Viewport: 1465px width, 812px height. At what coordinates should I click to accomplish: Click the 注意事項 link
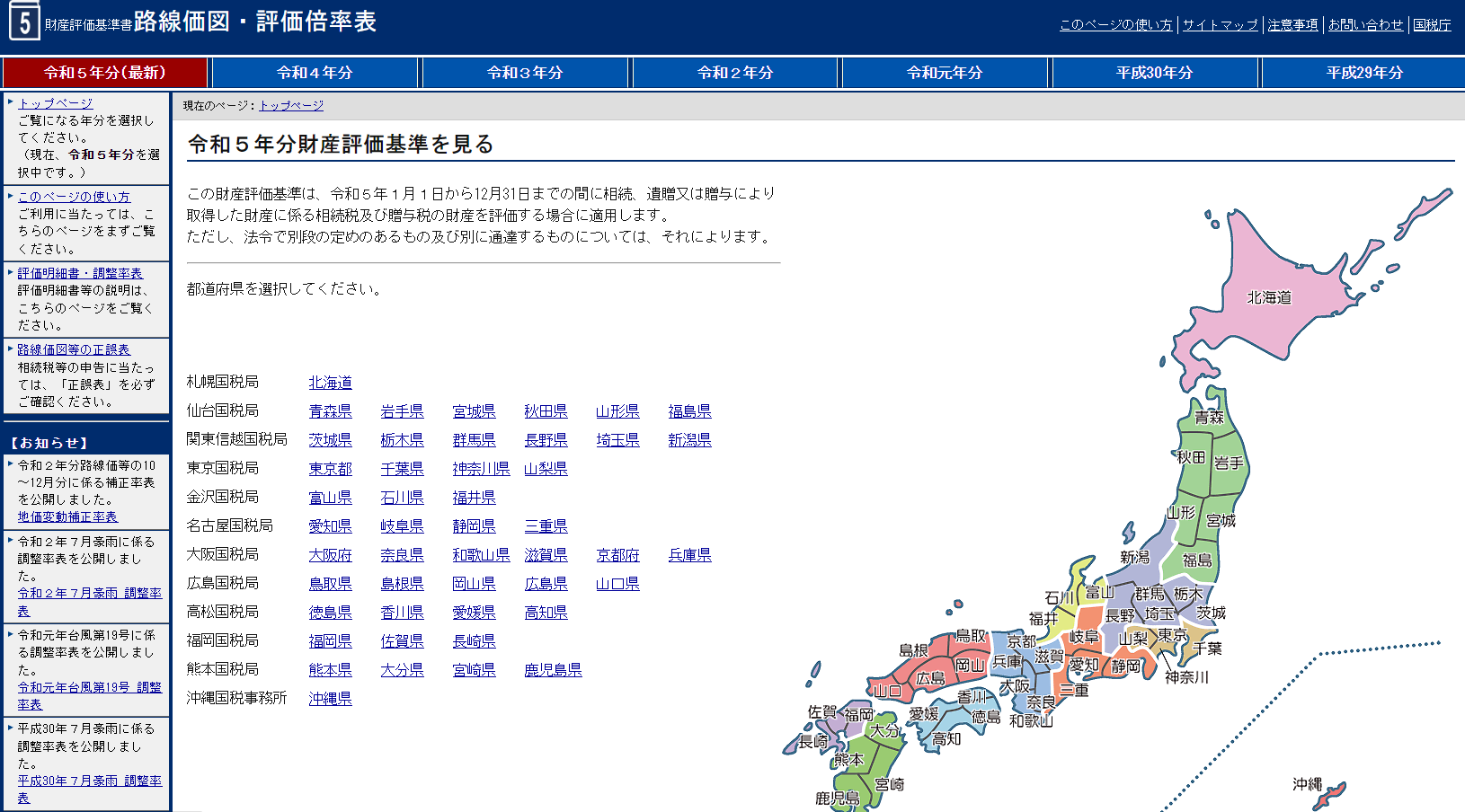click(1292, 25)
